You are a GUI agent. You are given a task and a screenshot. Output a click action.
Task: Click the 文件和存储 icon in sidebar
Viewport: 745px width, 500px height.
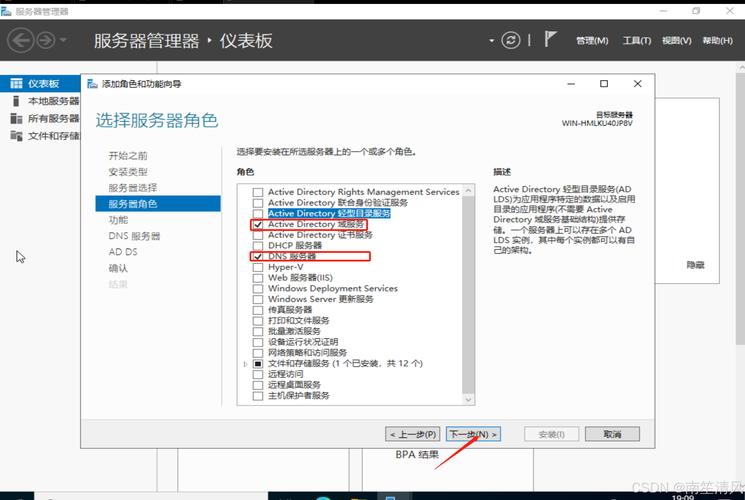[16, 136]
